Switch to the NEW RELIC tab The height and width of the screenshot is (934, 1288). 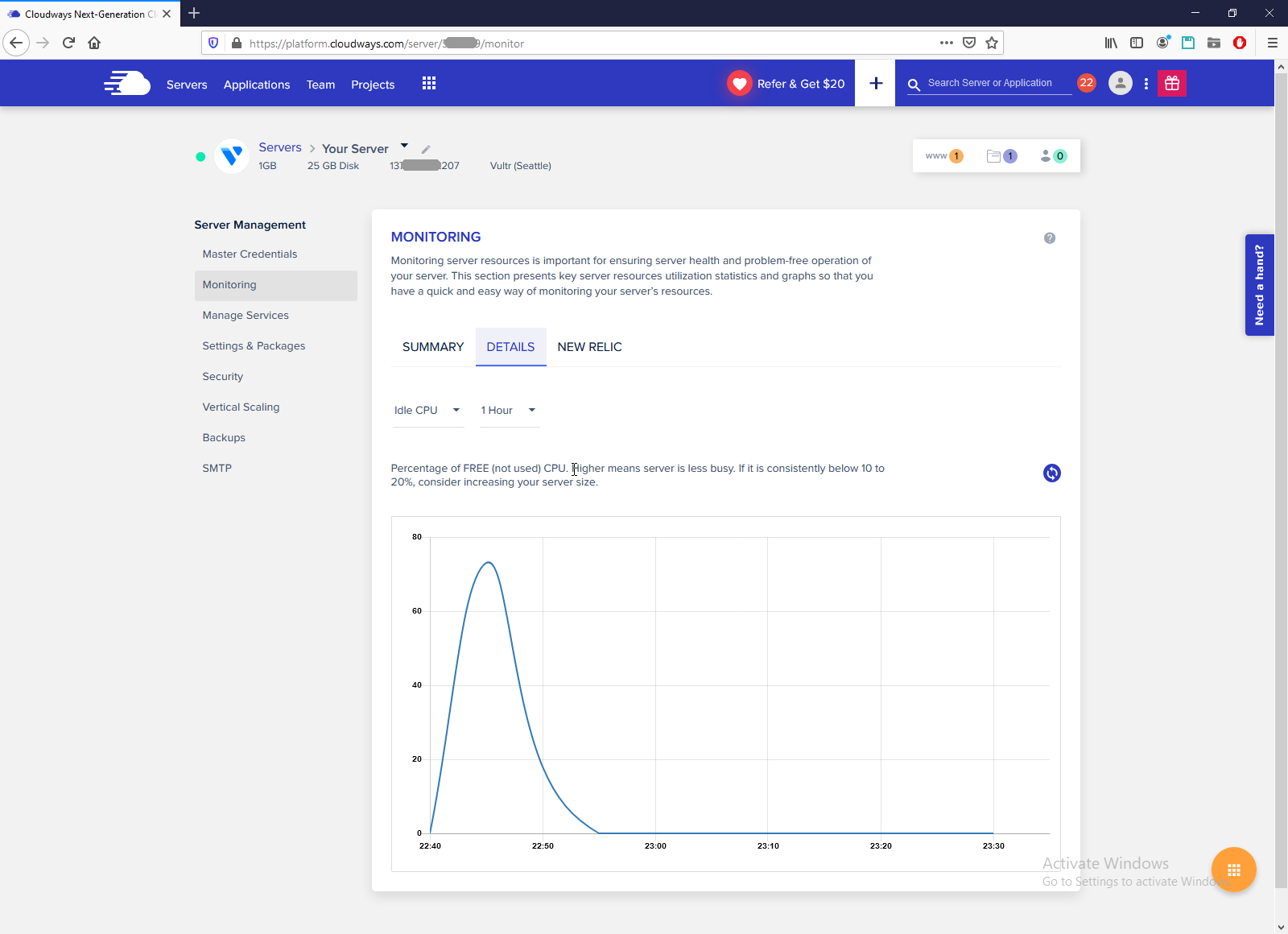pos(589,347)
